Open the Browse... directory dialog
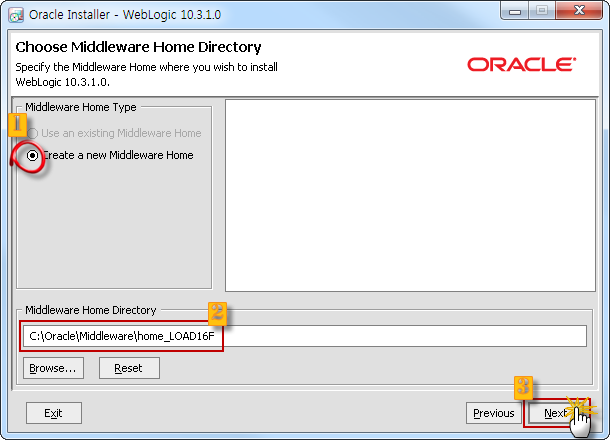The image size is (610, 440). click(53, 368)
